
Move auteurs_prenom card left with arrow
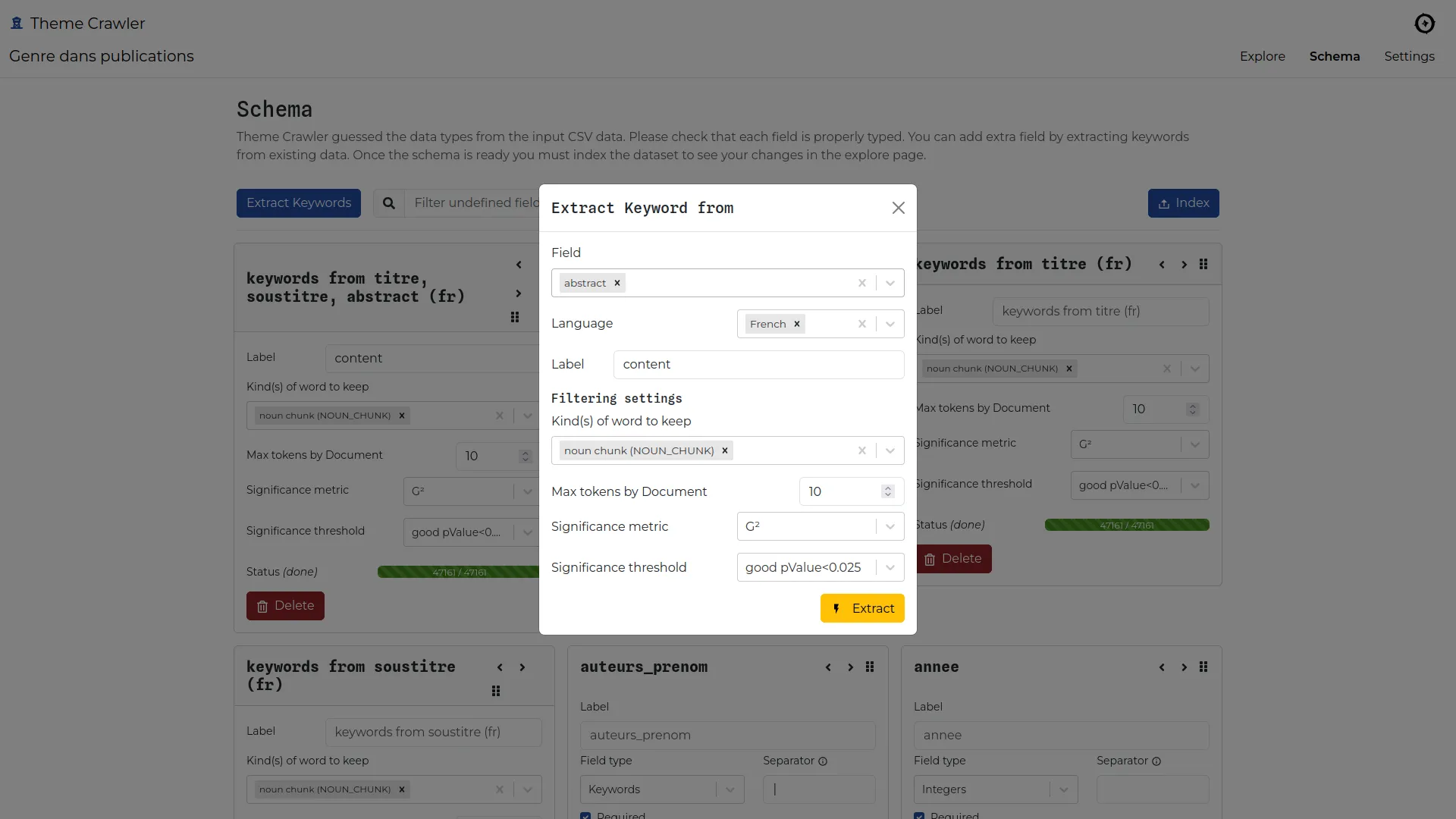828,667
